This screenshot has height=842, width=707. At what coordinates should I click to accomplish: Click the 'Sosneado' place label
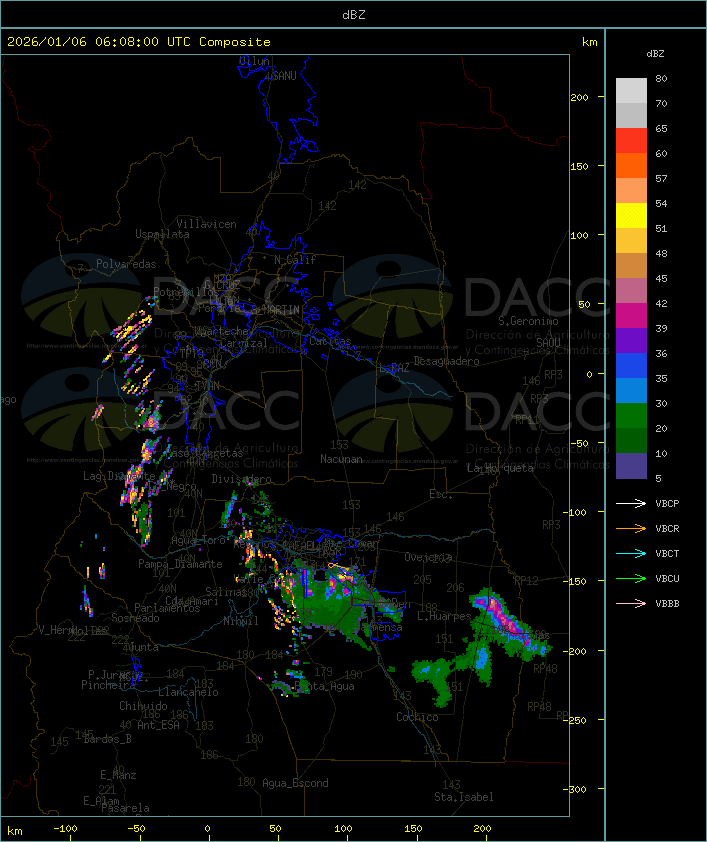pyautogui.click(x=135, y=618)
